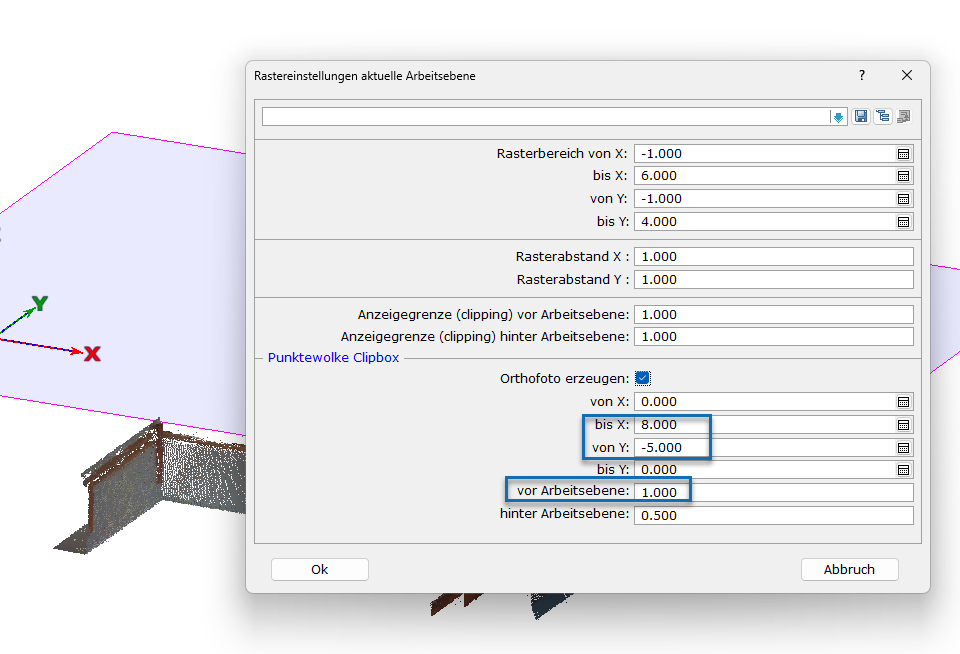The height and width of the screenshot is (654, 960).
Task: Click the grayed-out preset manager icon
Action: point(904,117)
